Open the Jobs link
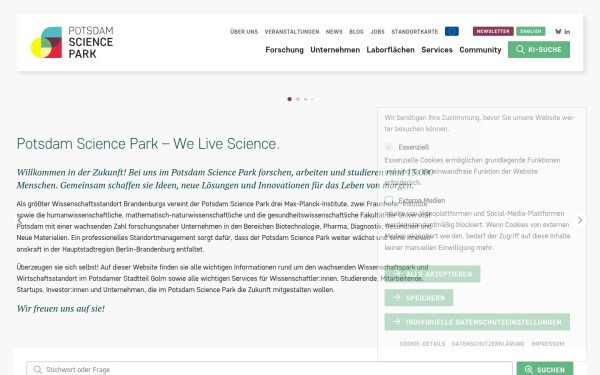Viewport: 600px width, 375px height. click(x=377, y=32)
